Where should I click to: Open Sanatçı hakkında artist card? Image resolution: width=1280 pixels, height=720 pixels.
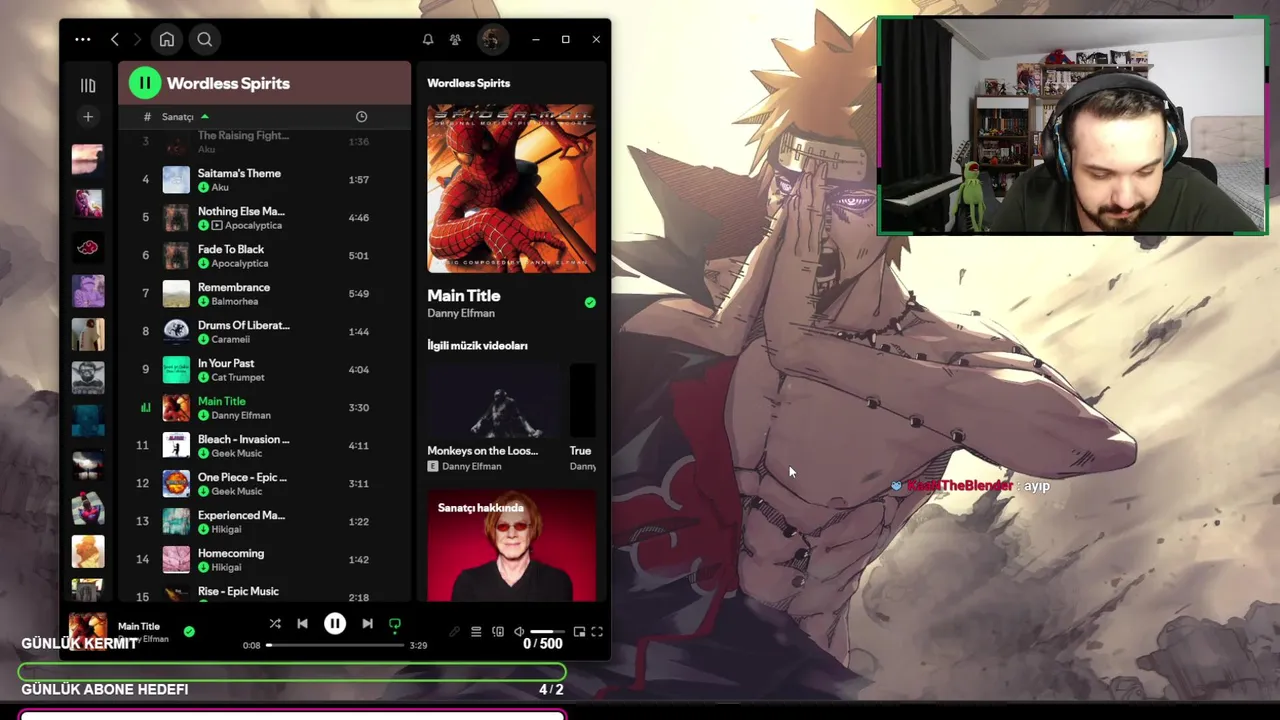coord(511,545)
